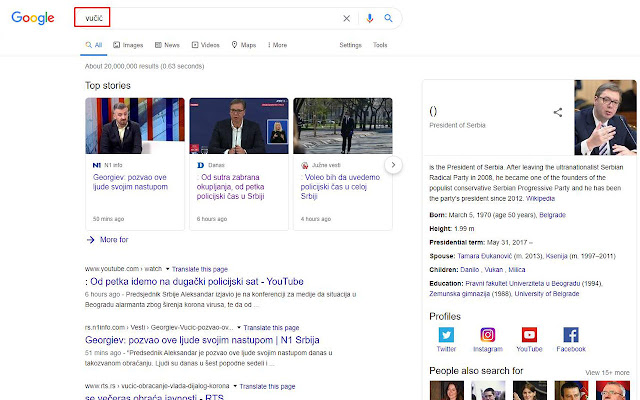Open the Danas story thumbnail
The height and width of the screenshot is (400, 640).
pyautogui.click(x=239, y=126)
